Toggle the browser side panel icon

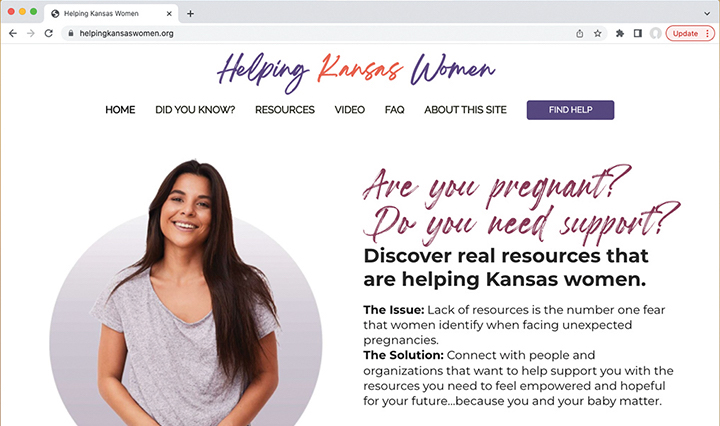(x=638, y=34)
